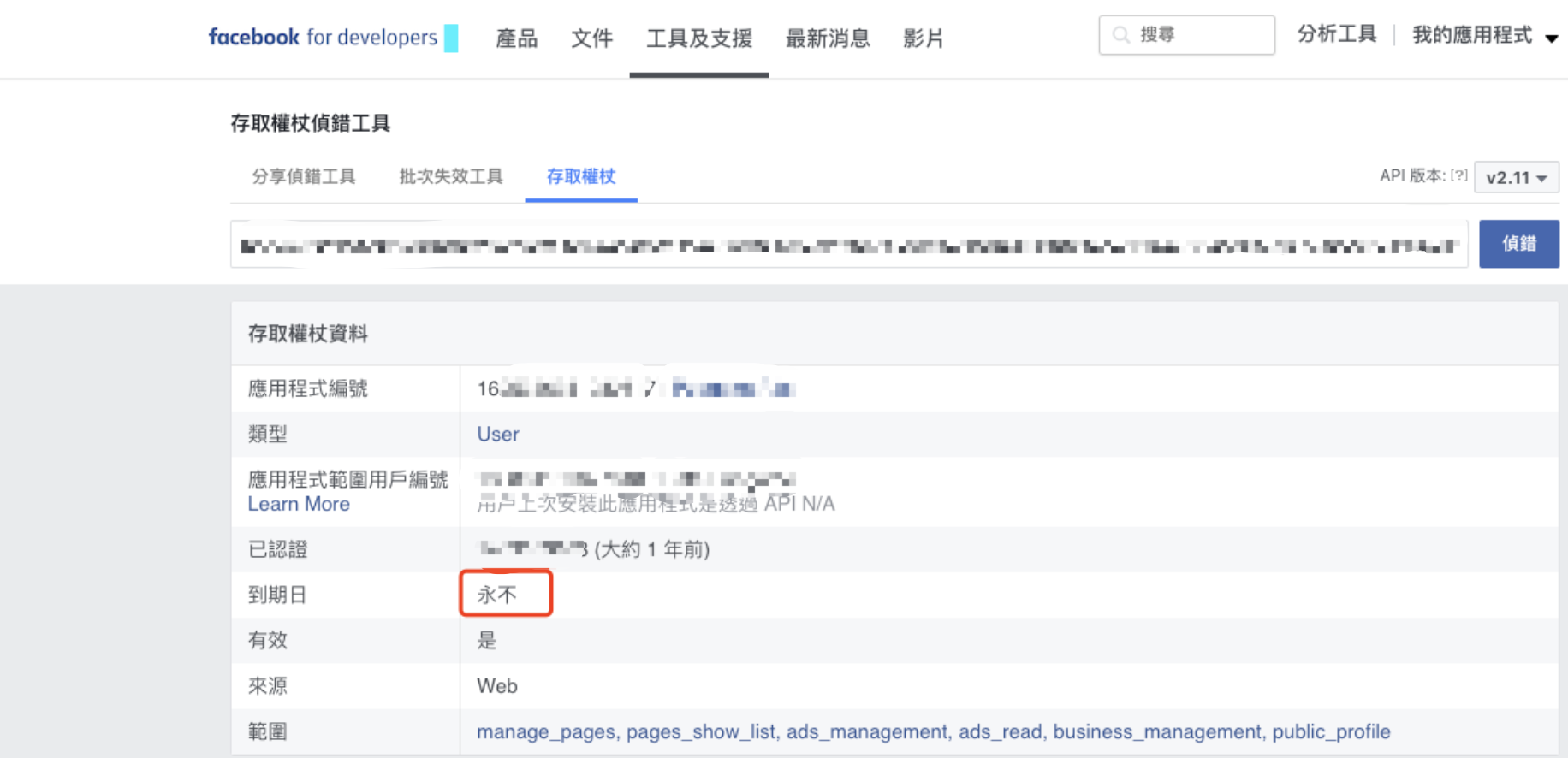Click the 應用程式編號 row label
The height and width of the screenshot is (758, 1568).
[308, 388]
